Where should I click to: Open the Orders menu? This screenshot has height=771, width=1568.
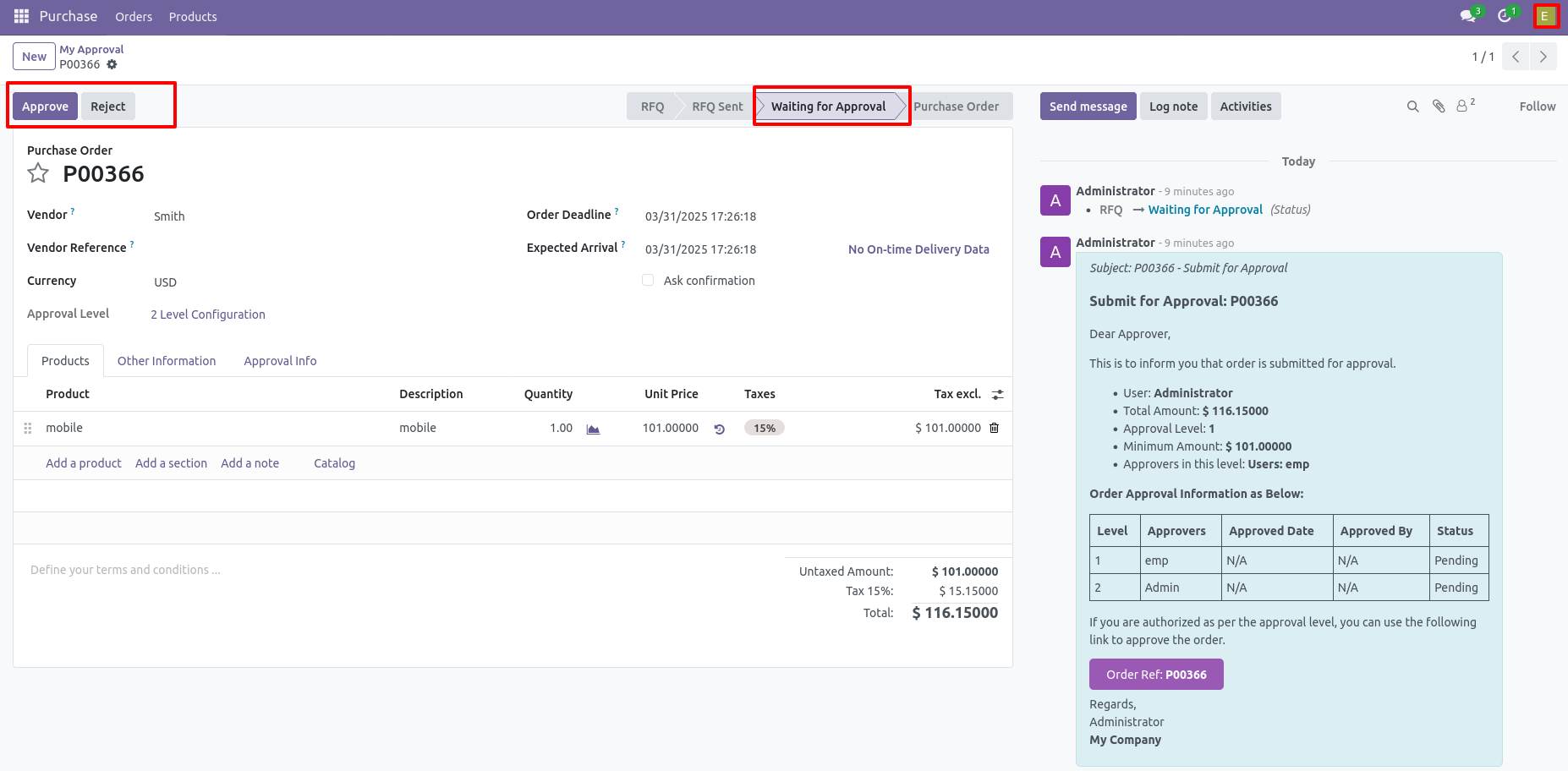coord(134,17)
